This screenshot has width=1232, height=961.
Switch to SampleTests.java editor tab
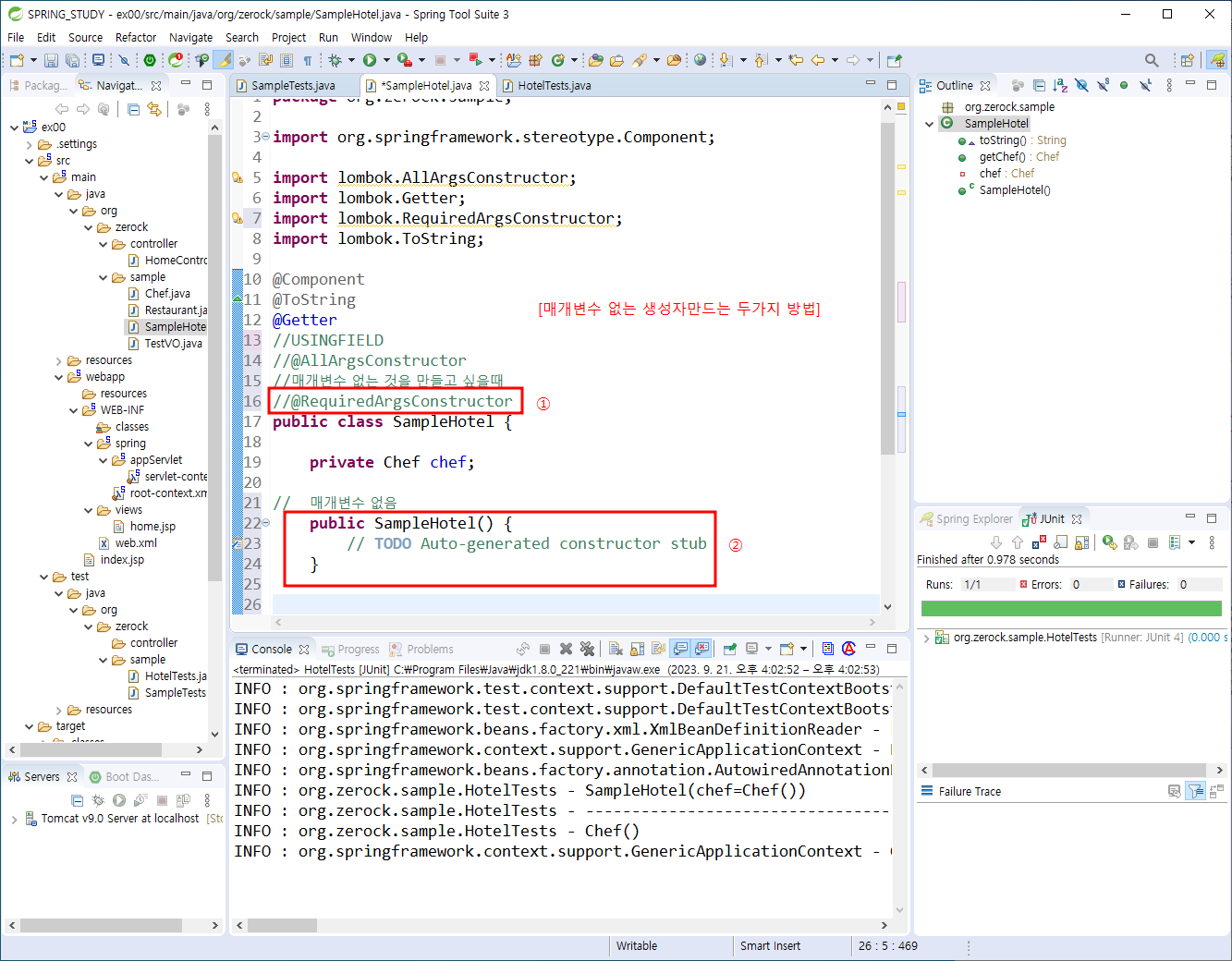293,85
